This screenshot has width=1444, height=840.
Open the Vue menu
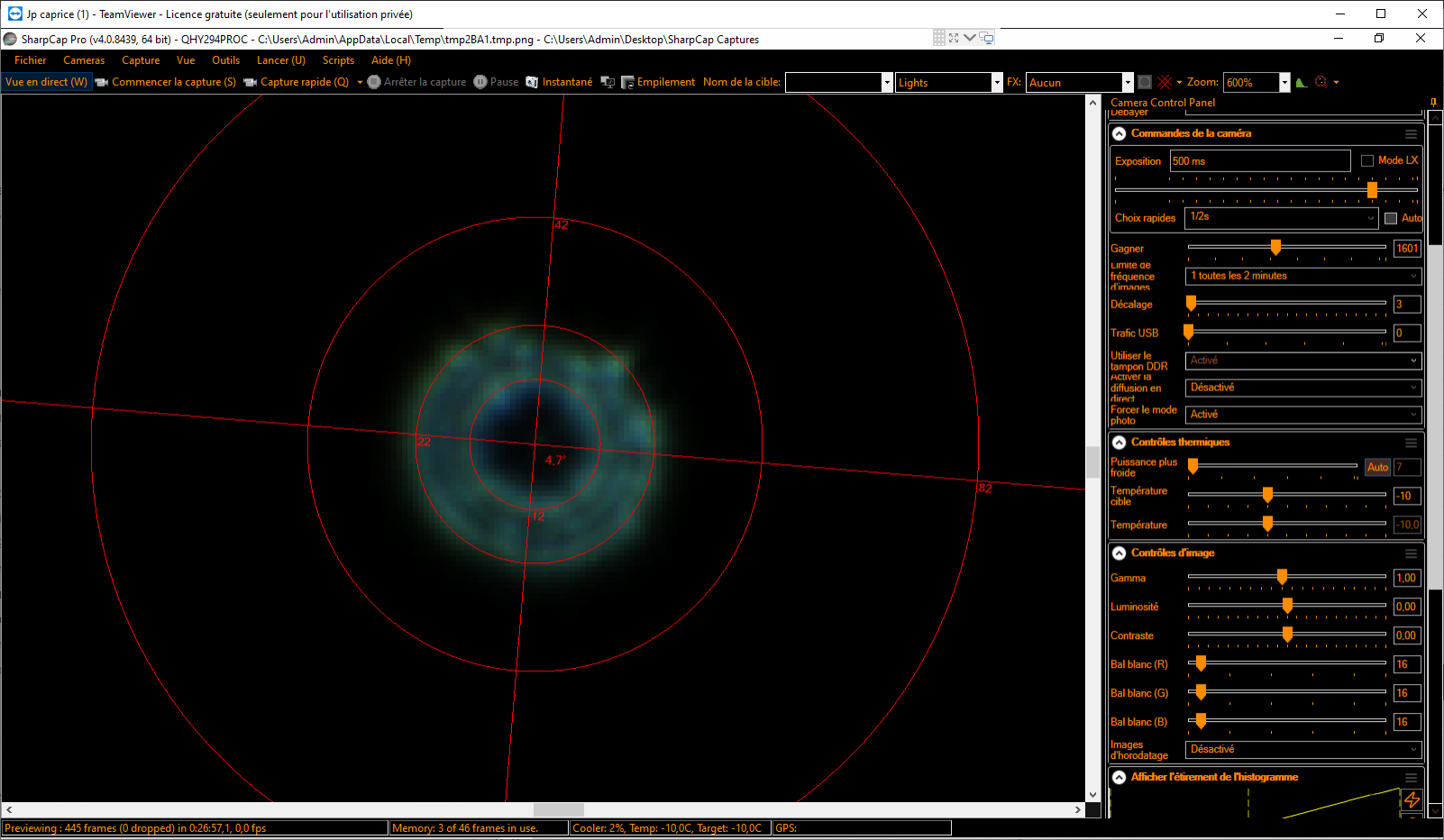[x=186, y=60]
